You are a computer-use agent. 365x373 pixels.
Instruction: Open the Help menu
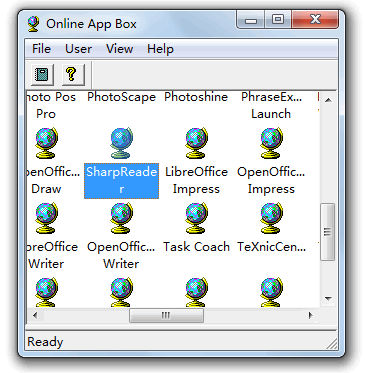tap(160, 49)
